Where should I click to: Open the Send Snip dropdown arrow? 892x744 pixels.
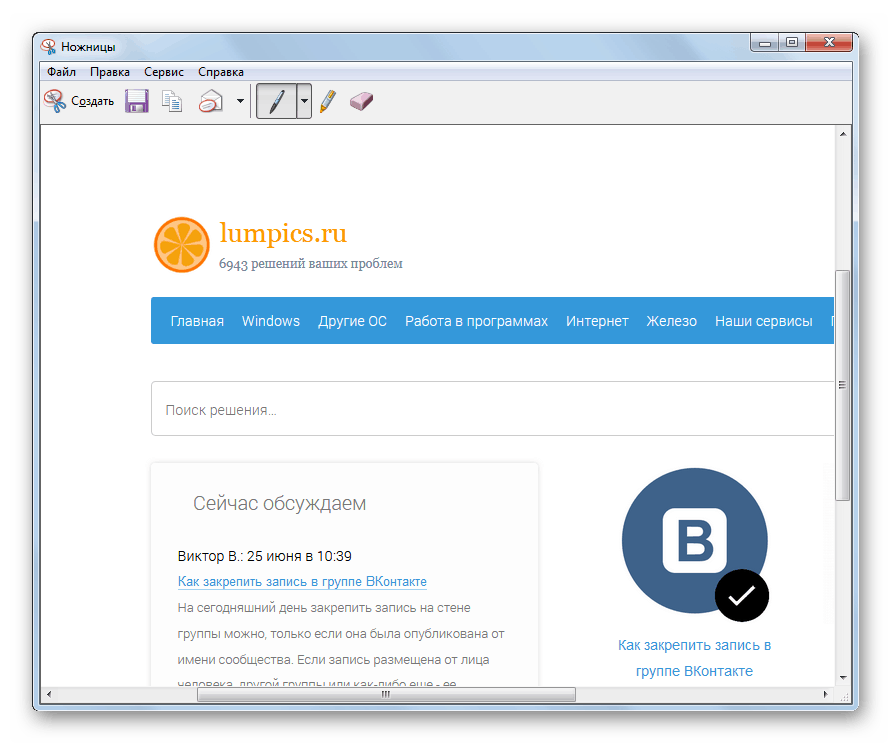click(x=239, y=101)
